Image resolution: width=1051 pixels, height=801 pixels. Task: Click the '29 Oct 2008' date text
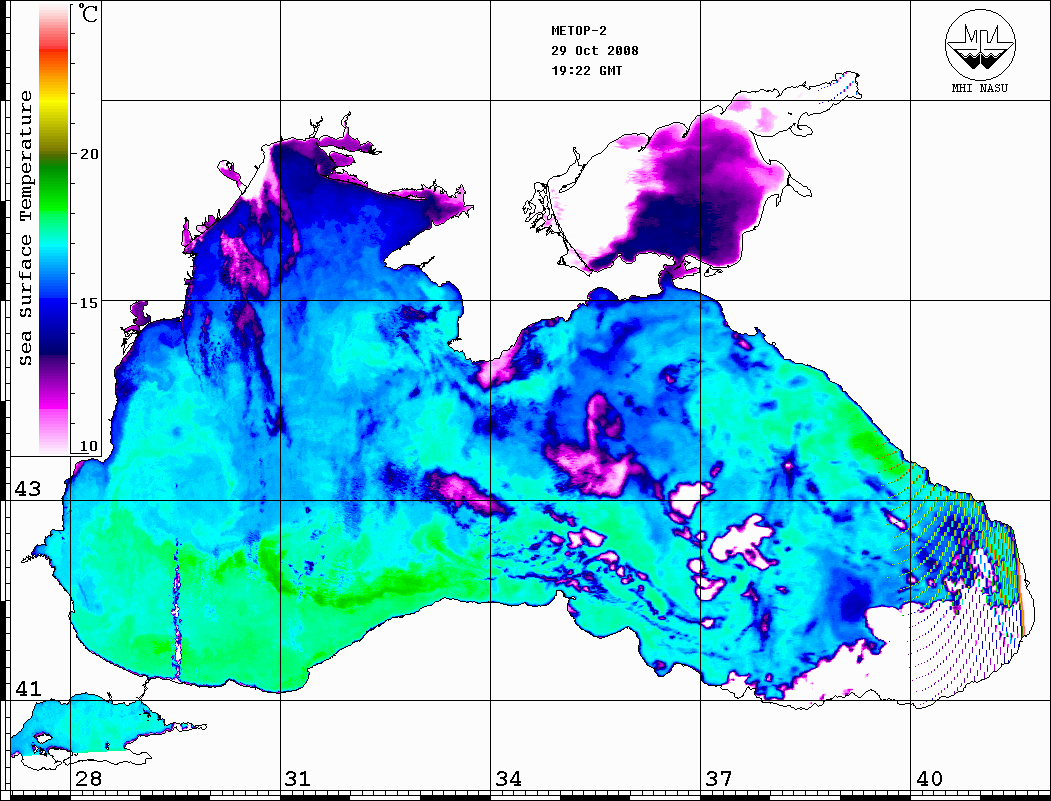click(595, 51)
